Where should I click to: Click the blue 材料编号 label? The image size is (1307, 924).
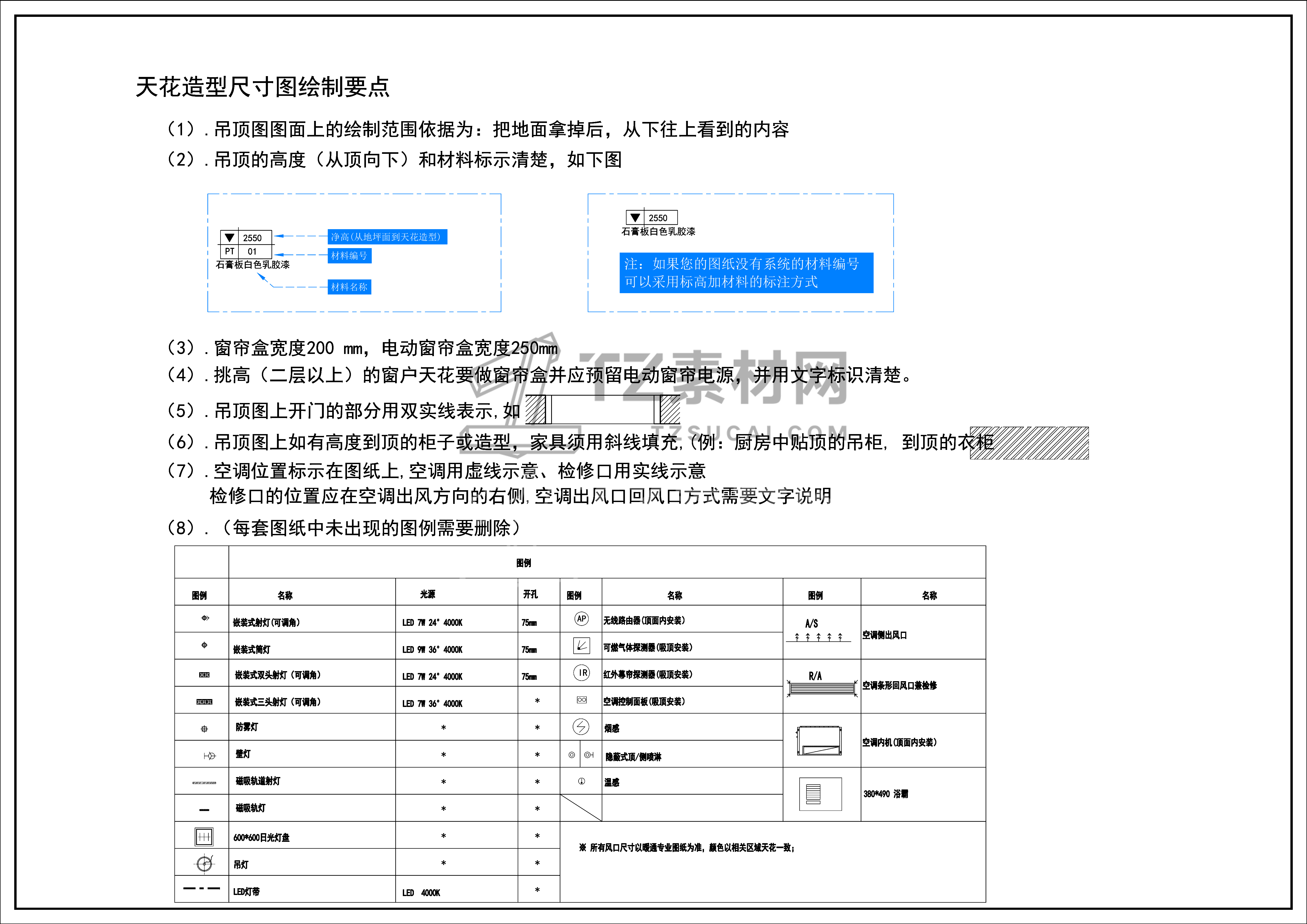(350, 256)
